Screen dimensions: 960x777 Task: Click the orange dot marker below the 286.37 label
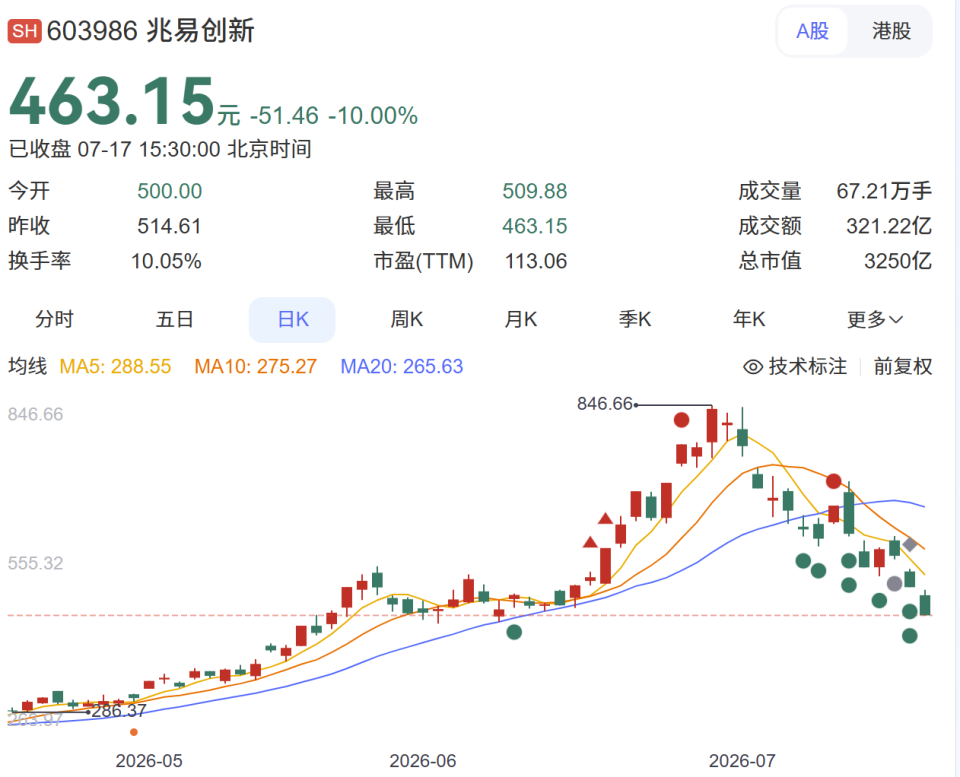tap(134, 732)
